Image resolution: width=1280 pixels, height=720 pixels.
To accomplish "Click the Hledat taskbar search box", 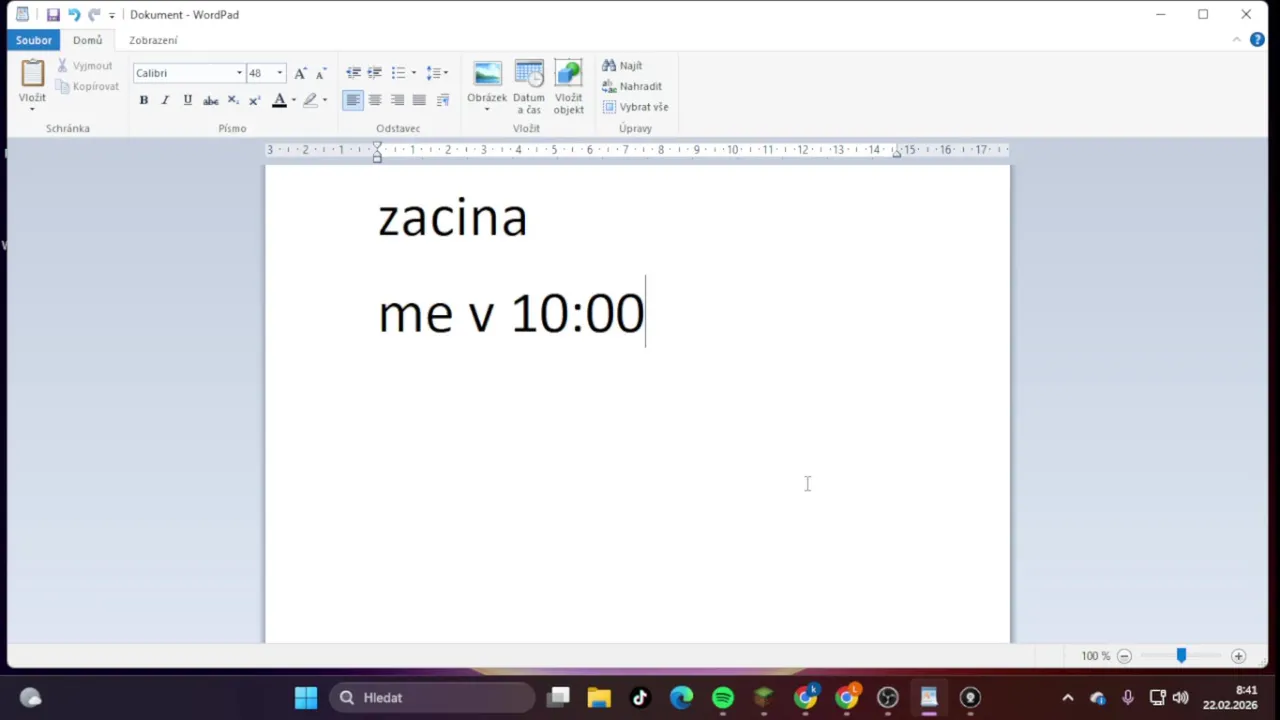I will tap(432, 697).
